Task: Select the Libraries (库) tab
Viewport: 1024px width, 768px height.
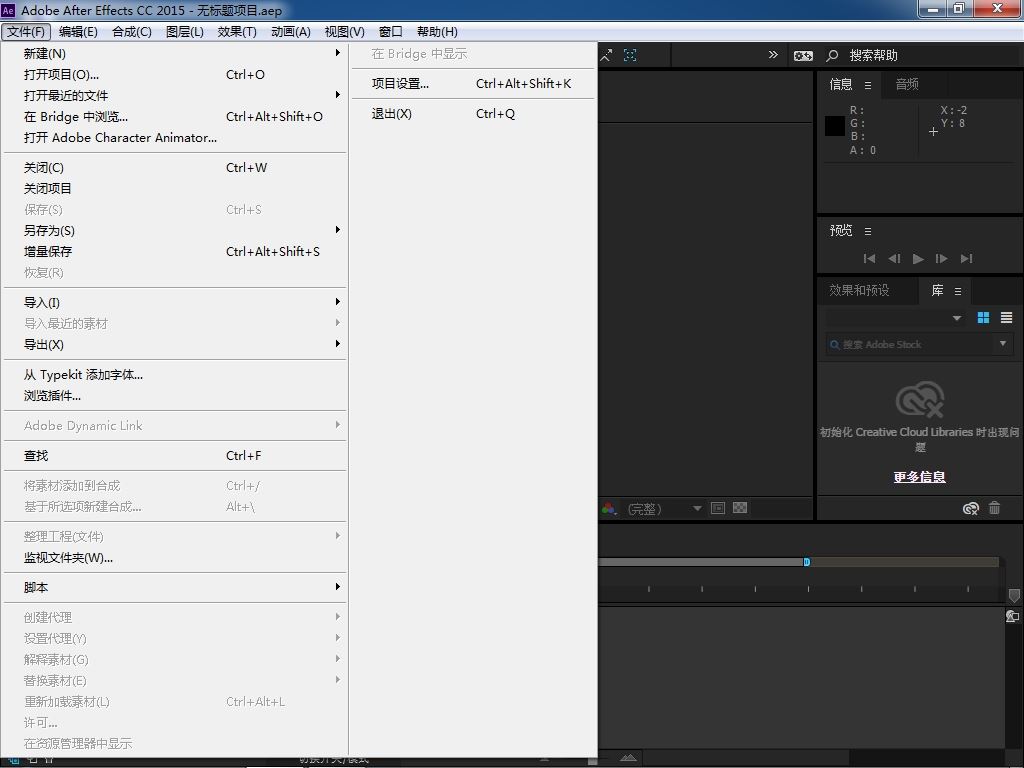Action: (937, 291)
